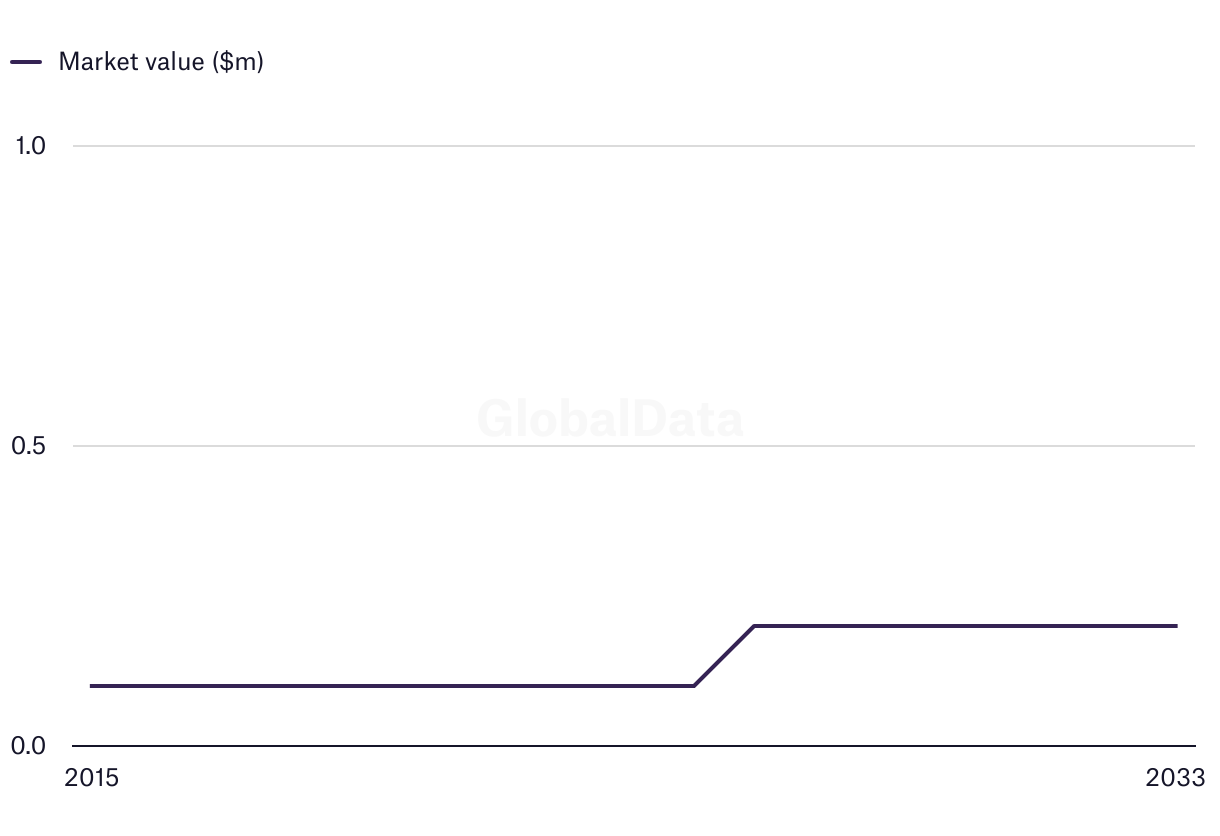1220x836 pixels.
Task: Select the 2033 x-axis label
Action: pyautogui.click(x=1176, y=778)
